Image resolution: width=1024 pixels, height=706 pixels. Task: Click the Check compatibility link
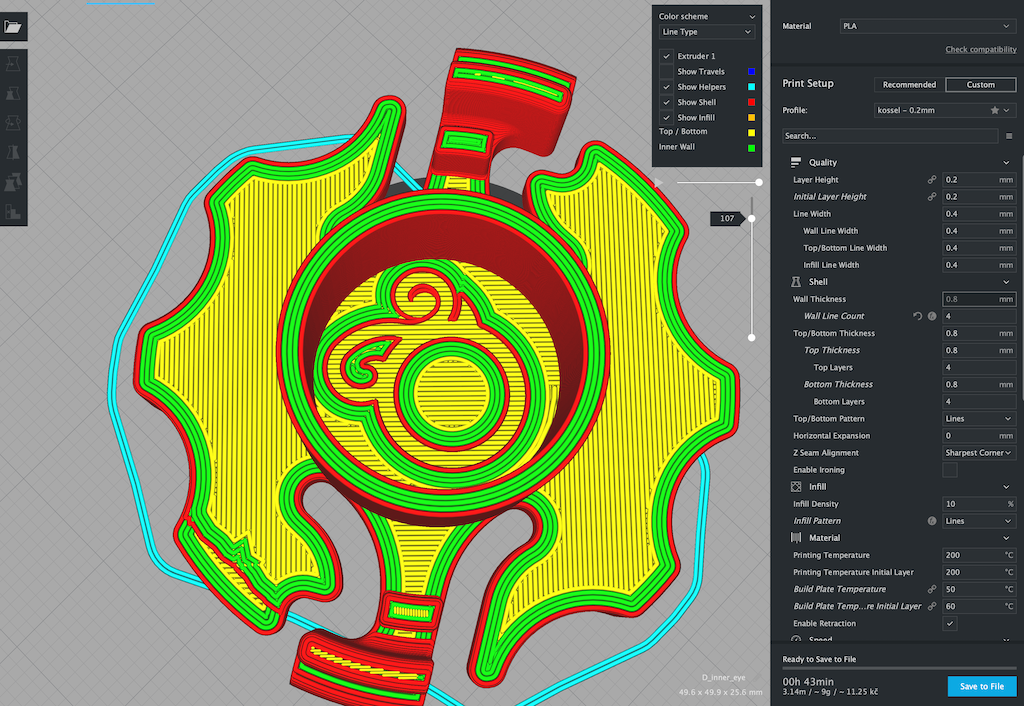(980, 50)
